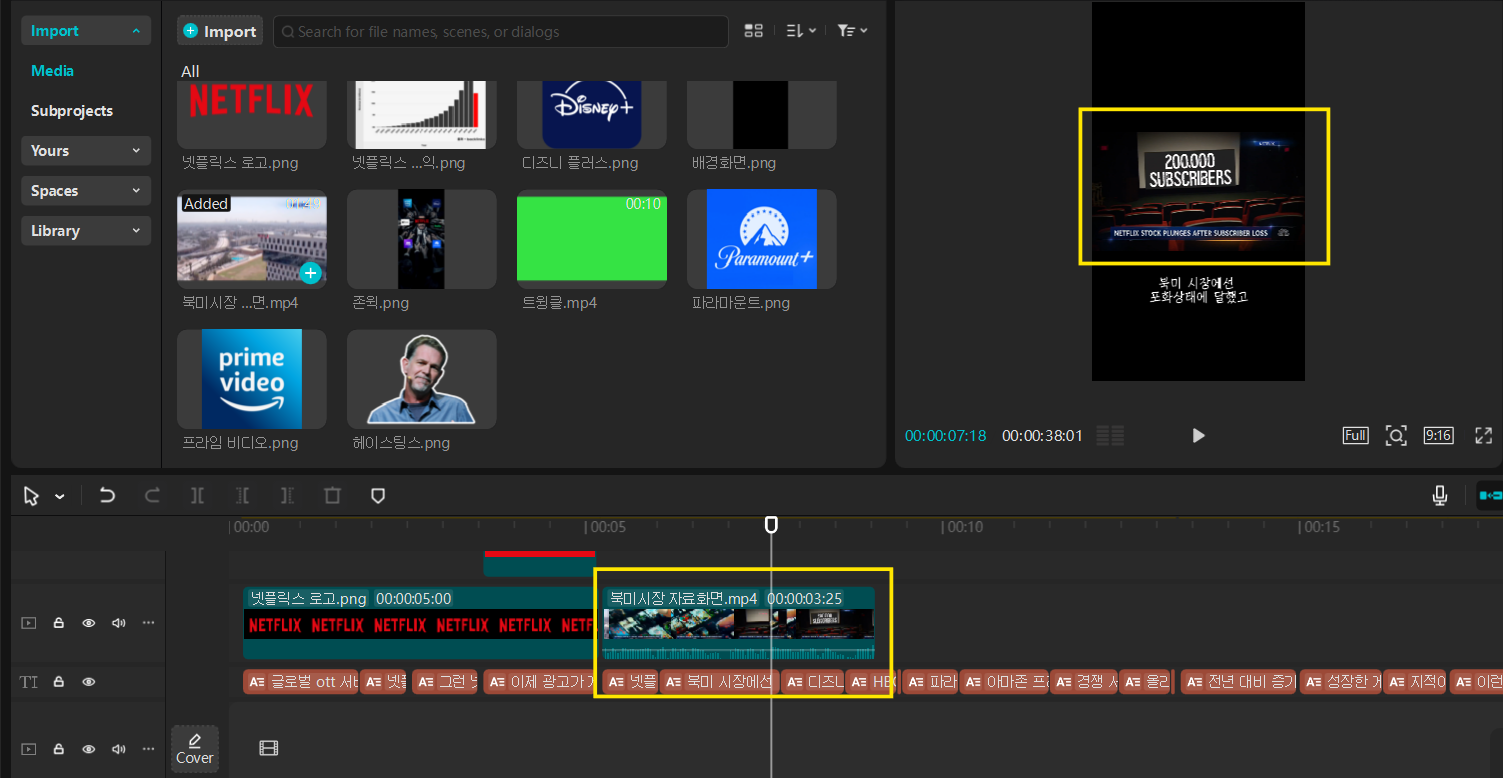Open fullscreen preview with the expand icon

point(1484,435)
